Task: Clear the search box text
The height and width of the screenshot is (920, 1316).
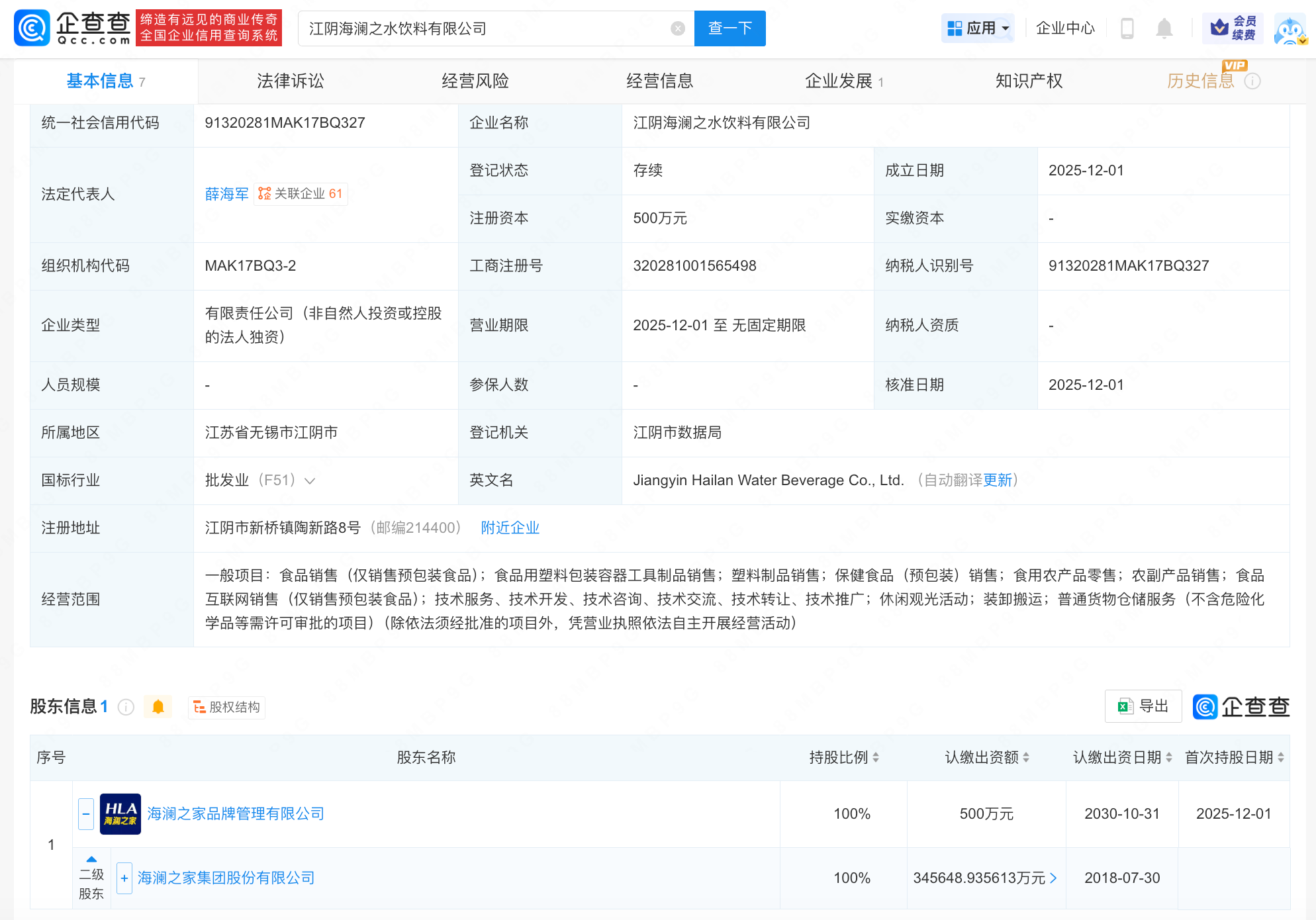Action: 677,28
